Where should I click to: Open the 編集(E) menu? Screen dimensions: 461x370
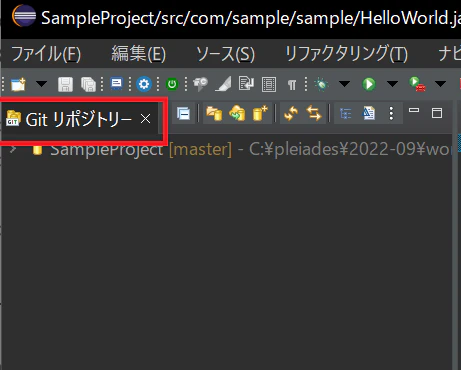click(x=138, y=54)
